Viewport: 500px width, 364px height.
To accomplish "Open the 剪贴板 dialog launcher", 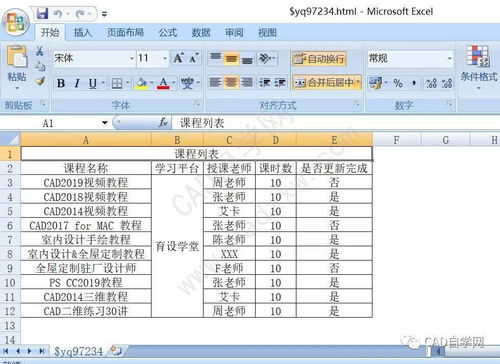I will pyautogui.click(x=43, y=104).
